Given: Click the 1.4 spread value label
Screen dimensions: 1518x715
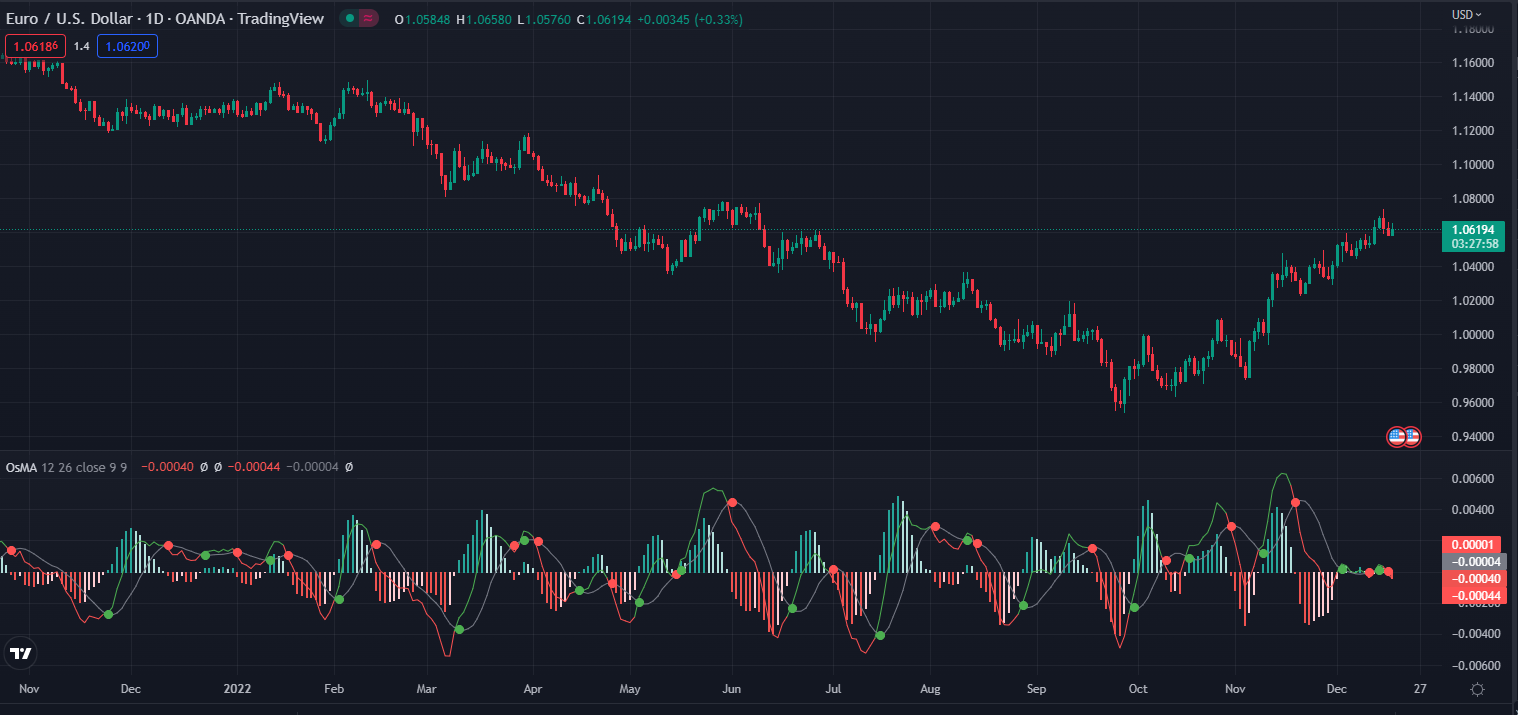Looking at the screenshot, I should [x=82, y=46].
